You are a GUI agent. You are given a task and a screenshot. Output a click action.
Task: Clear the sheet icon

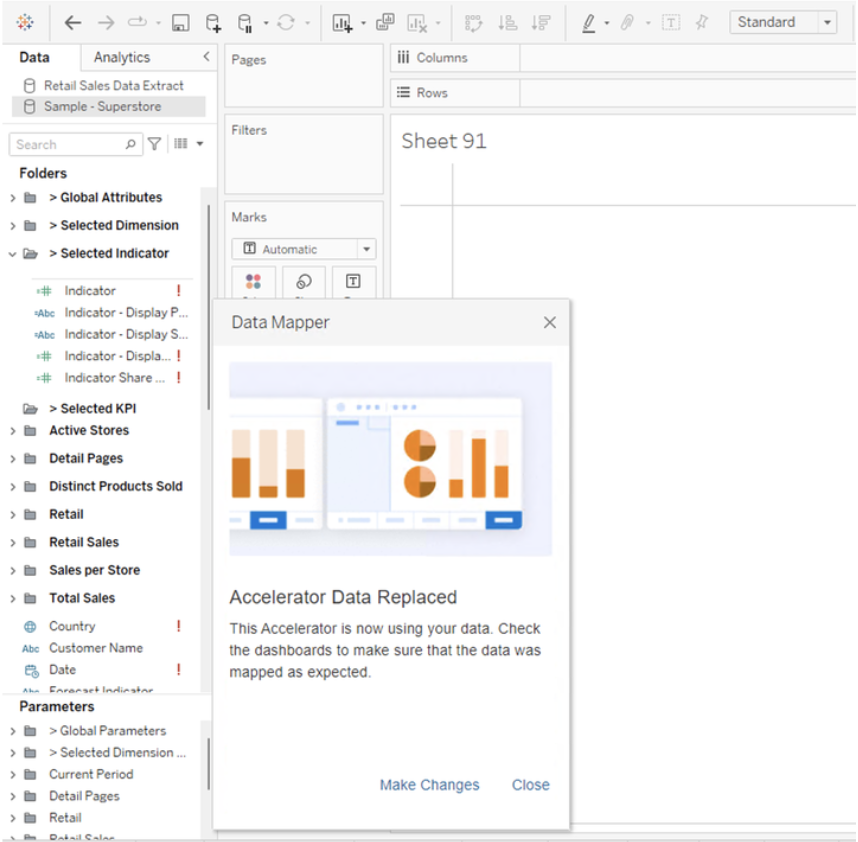tap(417, 23)
